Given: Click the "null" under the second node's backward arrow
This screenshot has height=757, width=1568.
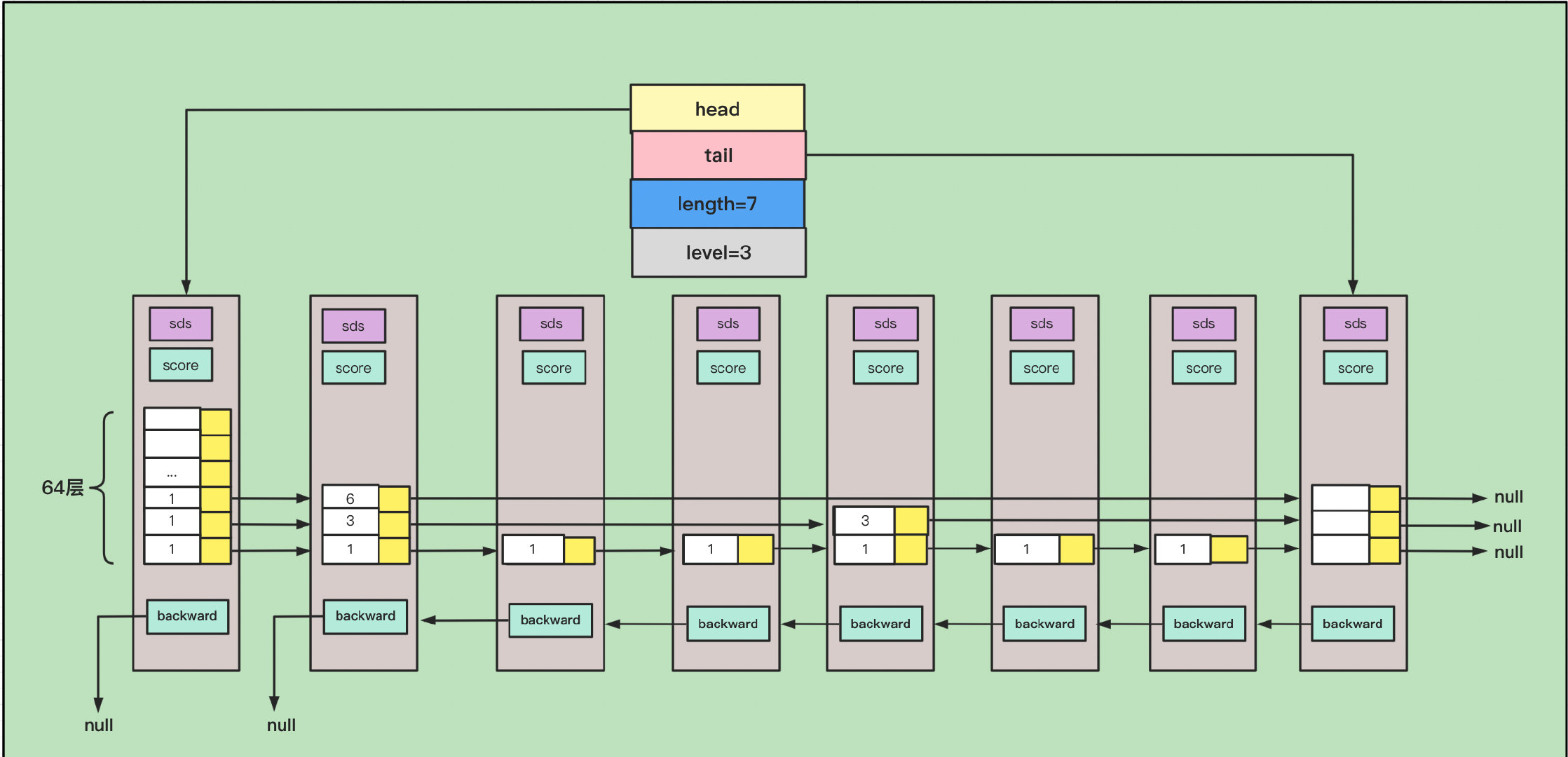Looking at the screenshot, I should pos(281,725).
